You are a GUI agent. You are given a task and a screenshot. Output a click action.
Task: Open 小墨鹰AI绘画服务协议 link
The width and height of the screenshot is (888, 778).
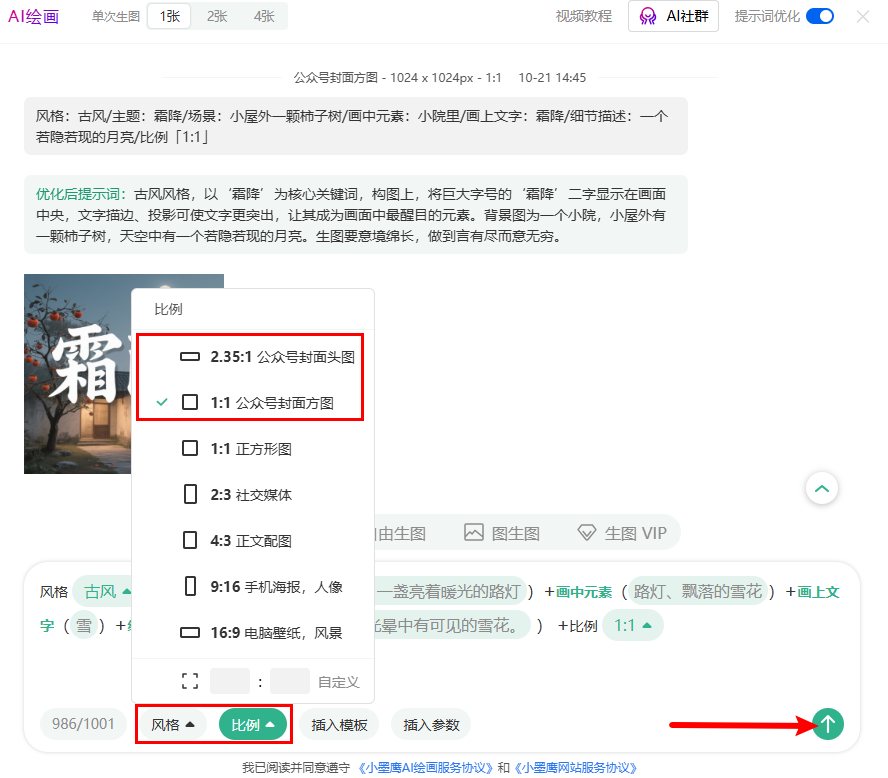point(425,768)
